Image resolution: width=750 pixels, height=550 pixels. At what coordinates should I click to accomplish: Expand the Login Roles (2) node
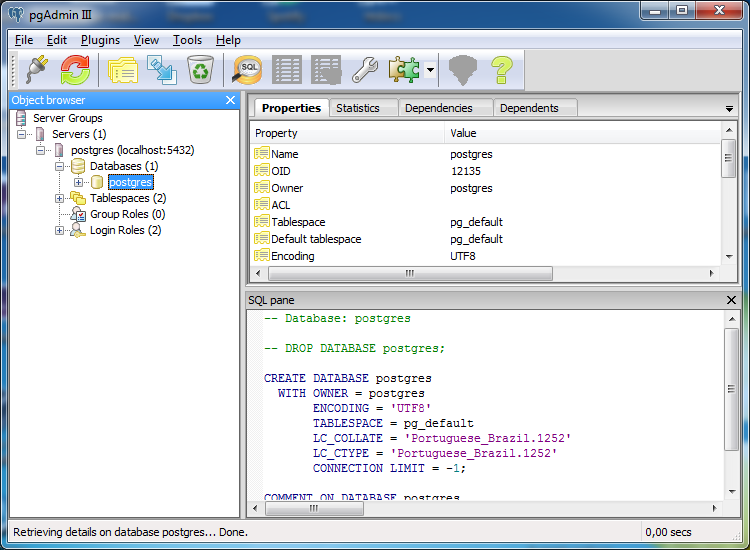tap(59, 231)
